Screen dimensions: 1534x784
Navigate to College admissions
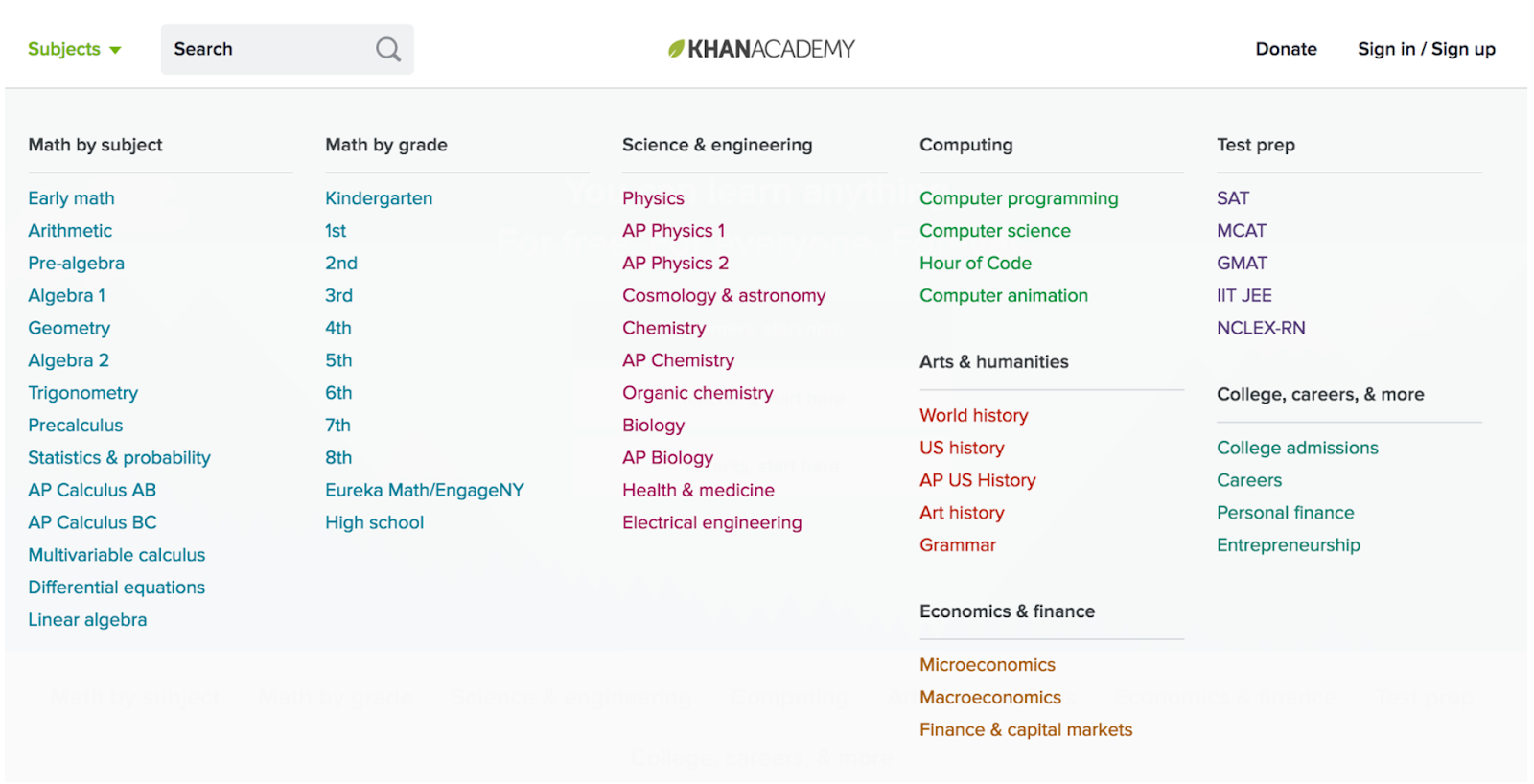tap(1296, 449)
